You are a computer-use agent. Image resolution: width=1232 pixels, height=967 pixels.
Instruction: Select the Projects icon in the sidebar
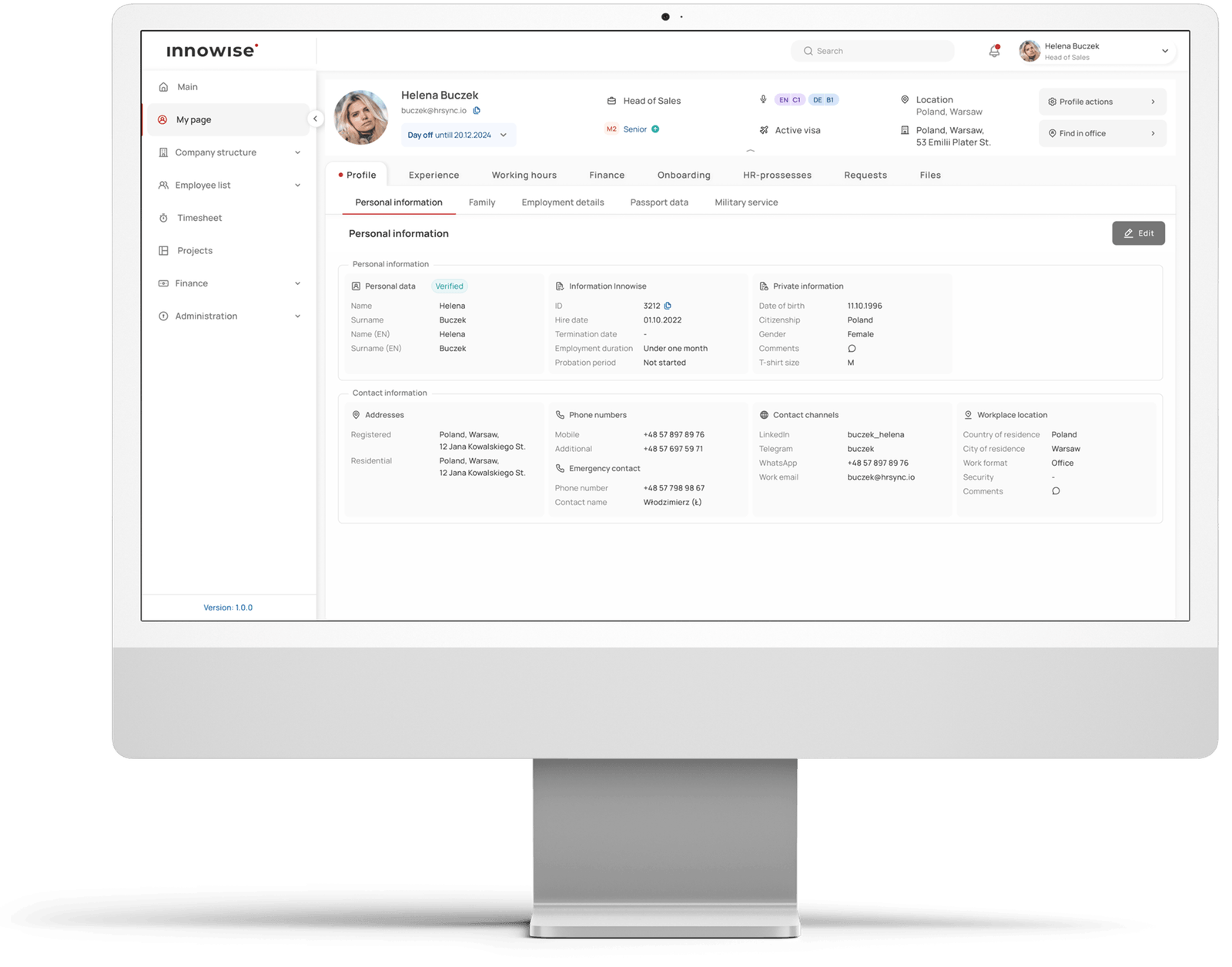[163, 250]
